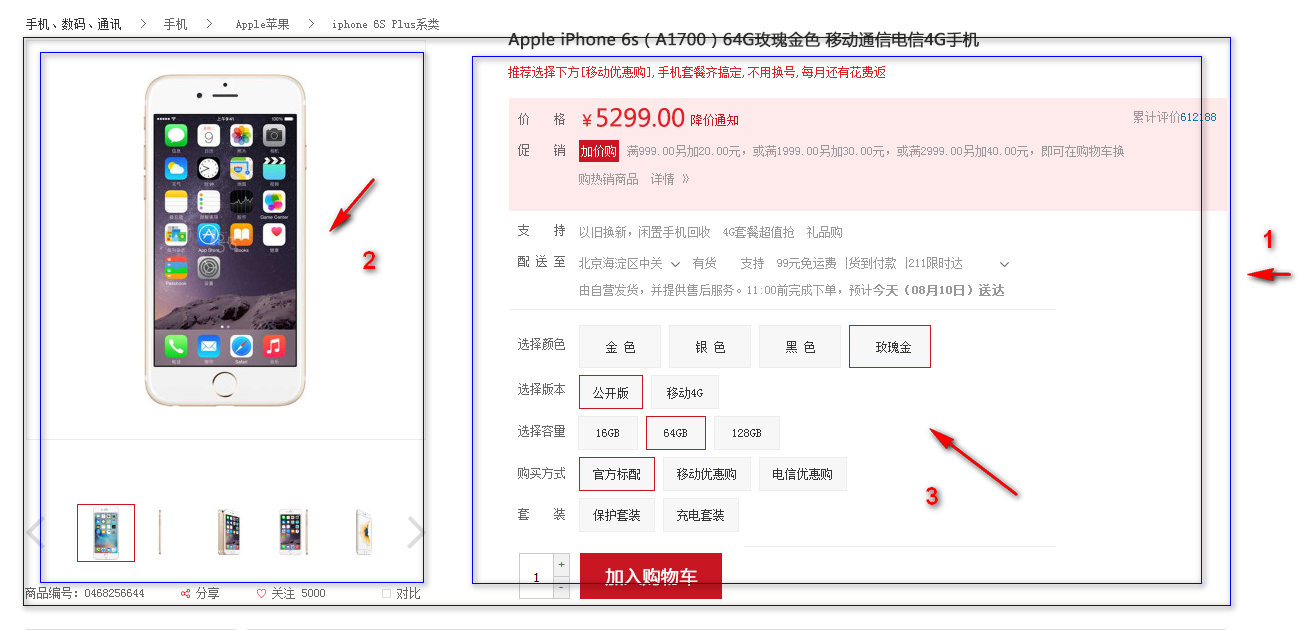Viewport: 1298px width, 630px height.
Task: Increase quantity with the plus stepper
Action: pyautogui.click(x=561, y=565)
